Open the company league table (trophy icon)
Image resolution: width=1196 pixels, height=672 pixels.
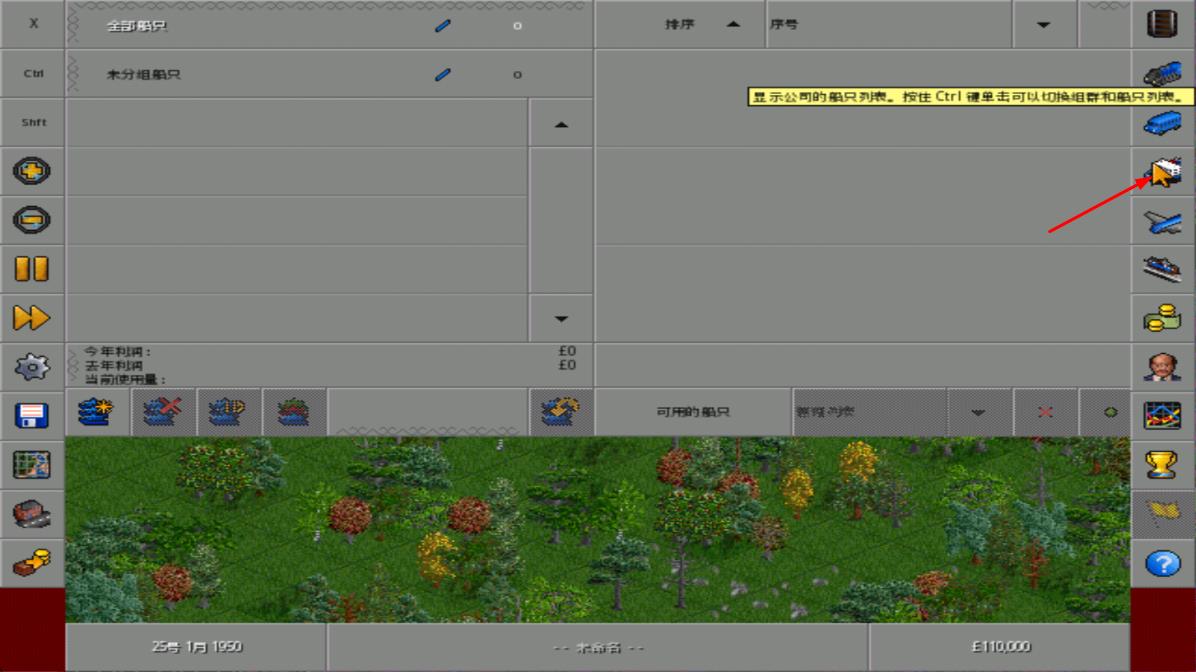(x=1163, y=465)
